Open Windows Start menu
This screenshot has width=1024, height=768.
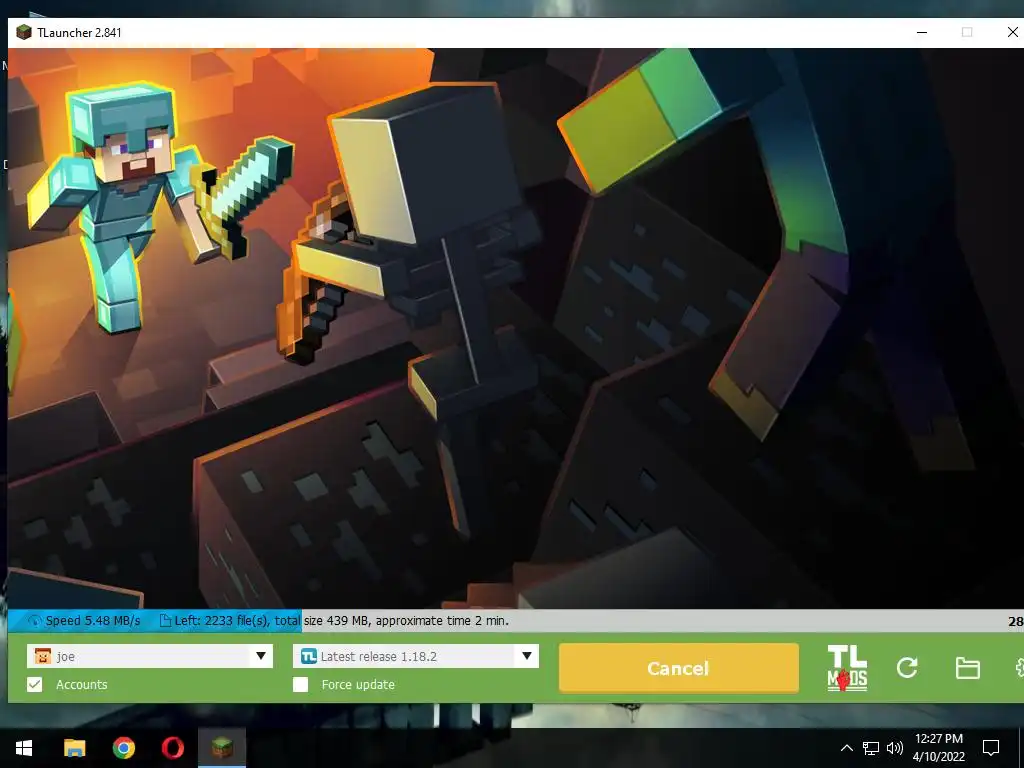point(24,748)
